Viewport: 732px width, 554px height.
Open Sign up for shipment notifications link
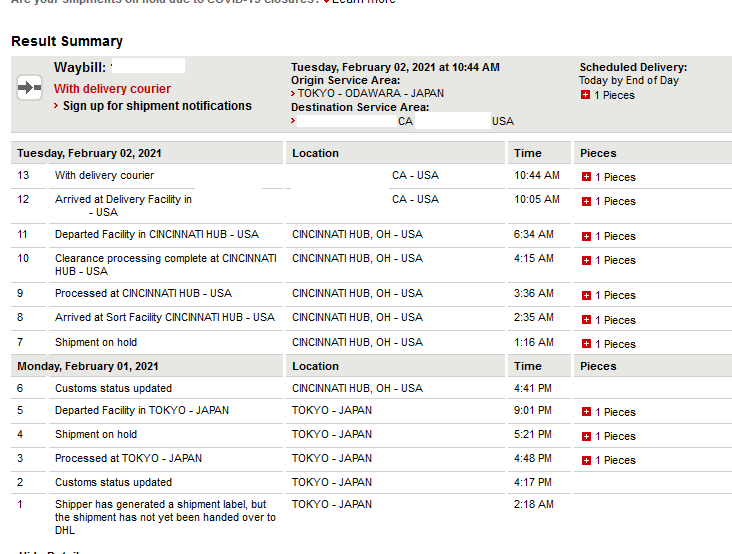[x=157, y=106]
